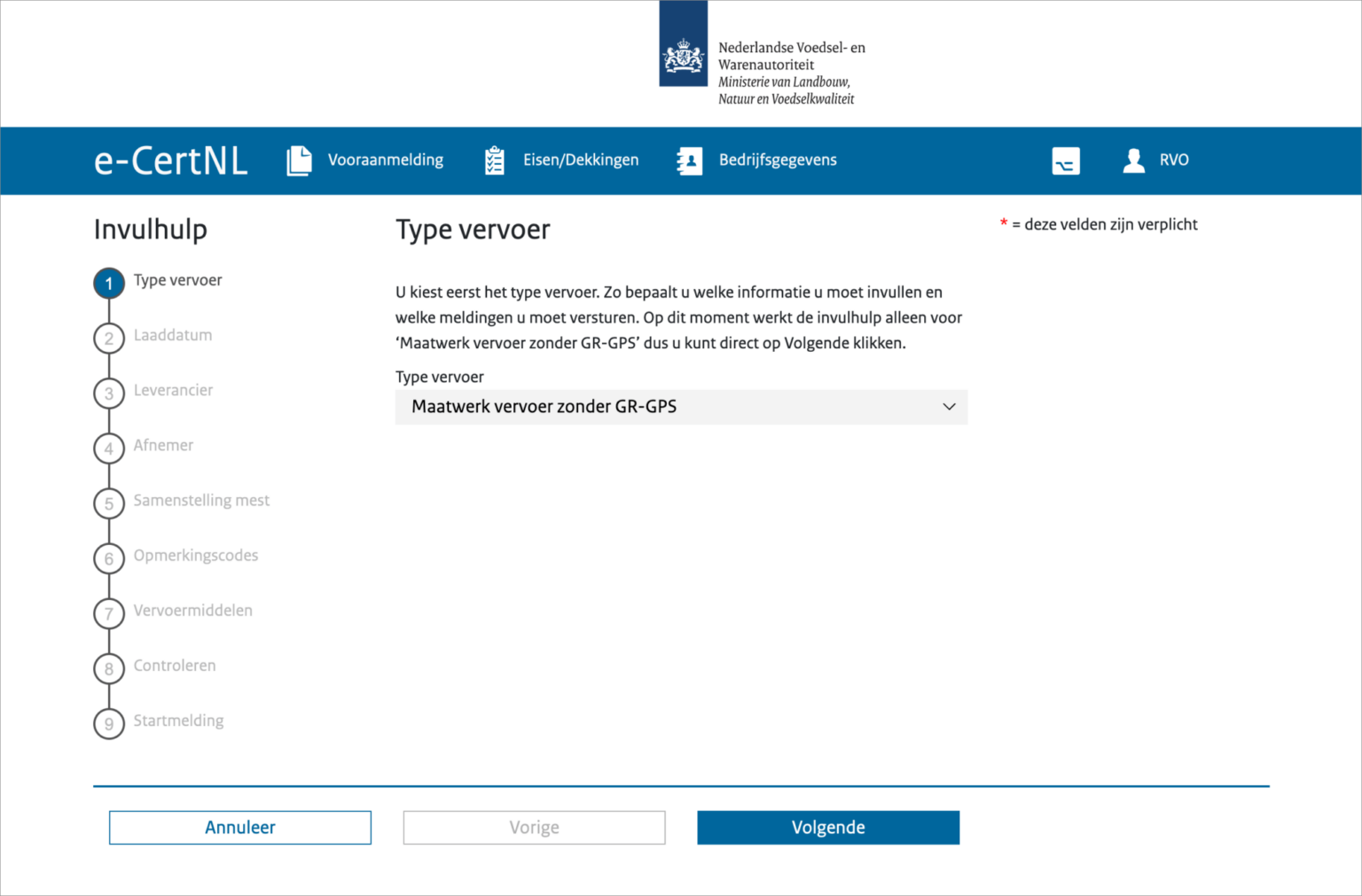Click Annuleer to cancel the wizard
The width and height of the screenshot is (1362, 896).
coord(239,827)
